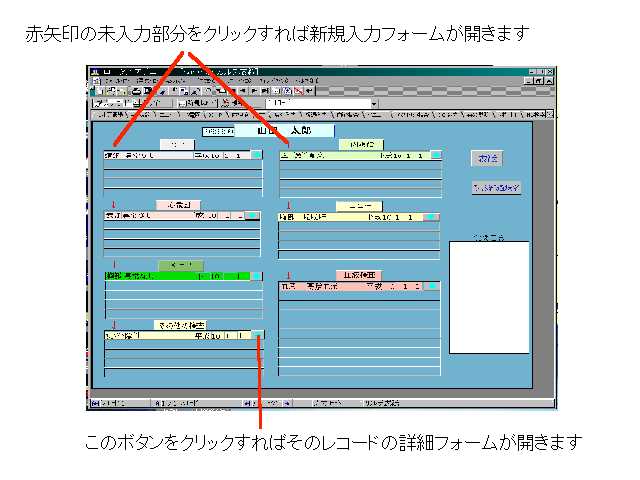640x480 pixels.
Task: Click first empty row under the 血液検査 record
Action: pos(359,296)
